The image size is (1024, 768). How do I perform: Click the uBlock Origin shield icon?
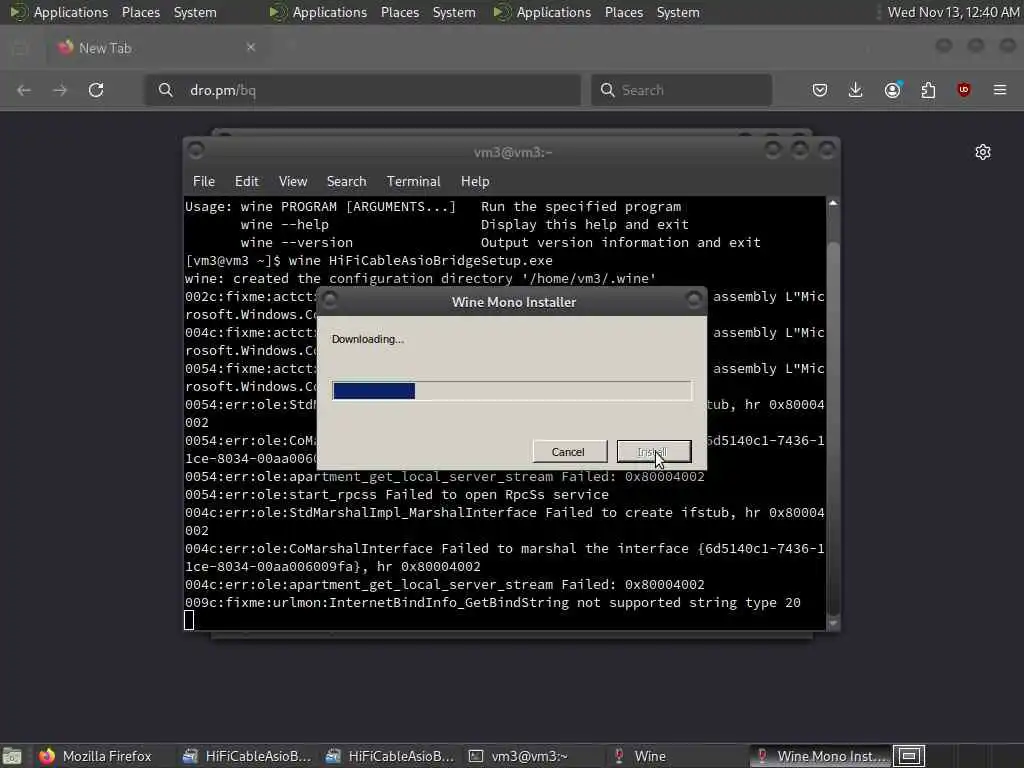coord(964,90)
